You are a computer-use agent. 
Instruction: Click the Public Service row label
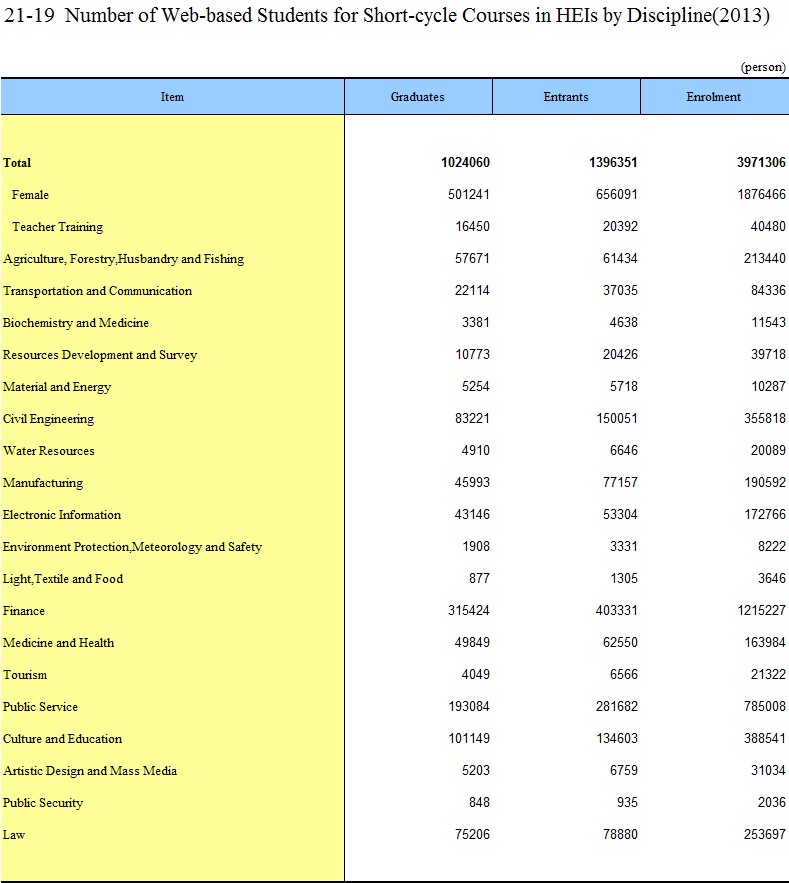tap(41, 707)
